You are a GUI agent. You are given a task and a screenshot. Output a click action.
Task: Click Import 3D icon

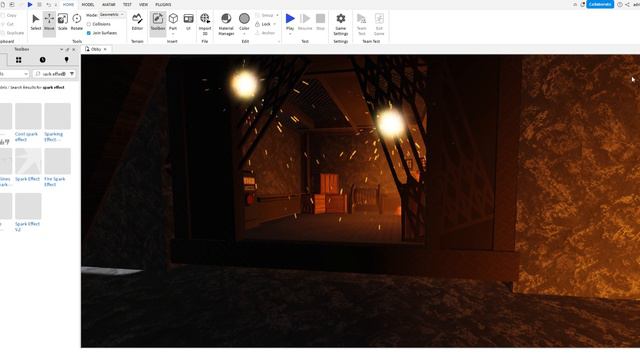tap(205, 24)
